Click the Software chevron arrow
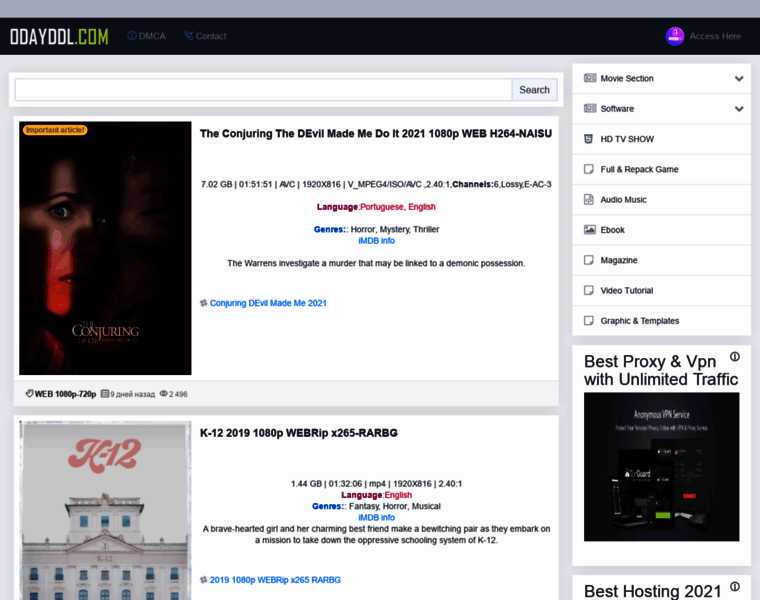 coord(739,109)
